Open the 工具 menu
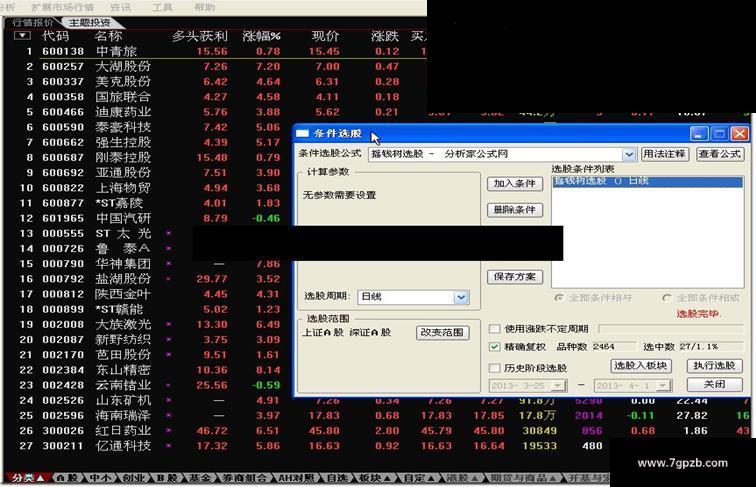Viewport: 756px width, 487px height. point(162,7)
